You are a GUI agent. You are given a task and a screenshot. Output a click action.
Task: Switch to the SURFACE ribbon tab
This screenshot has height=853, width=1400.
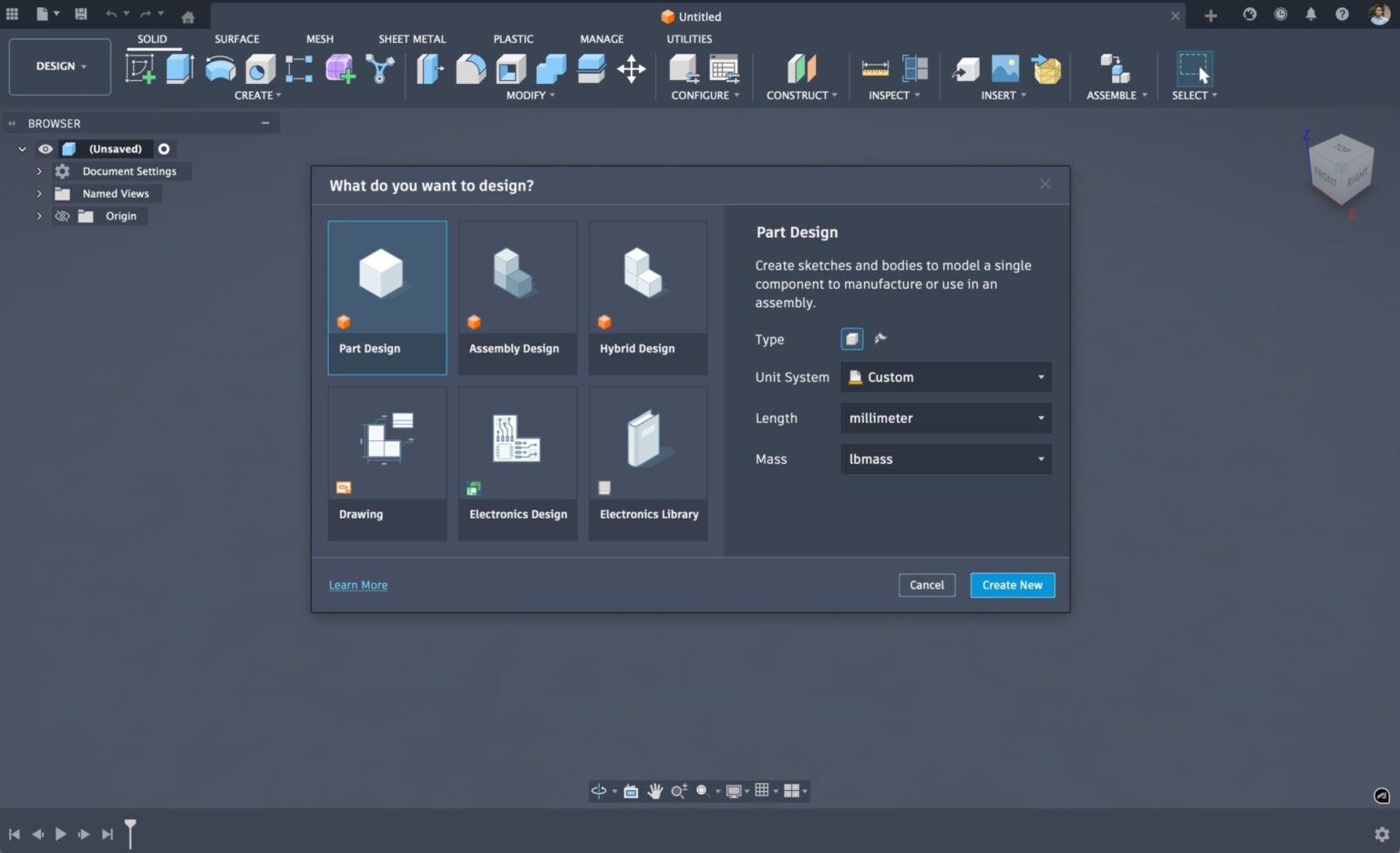(237, 39)
